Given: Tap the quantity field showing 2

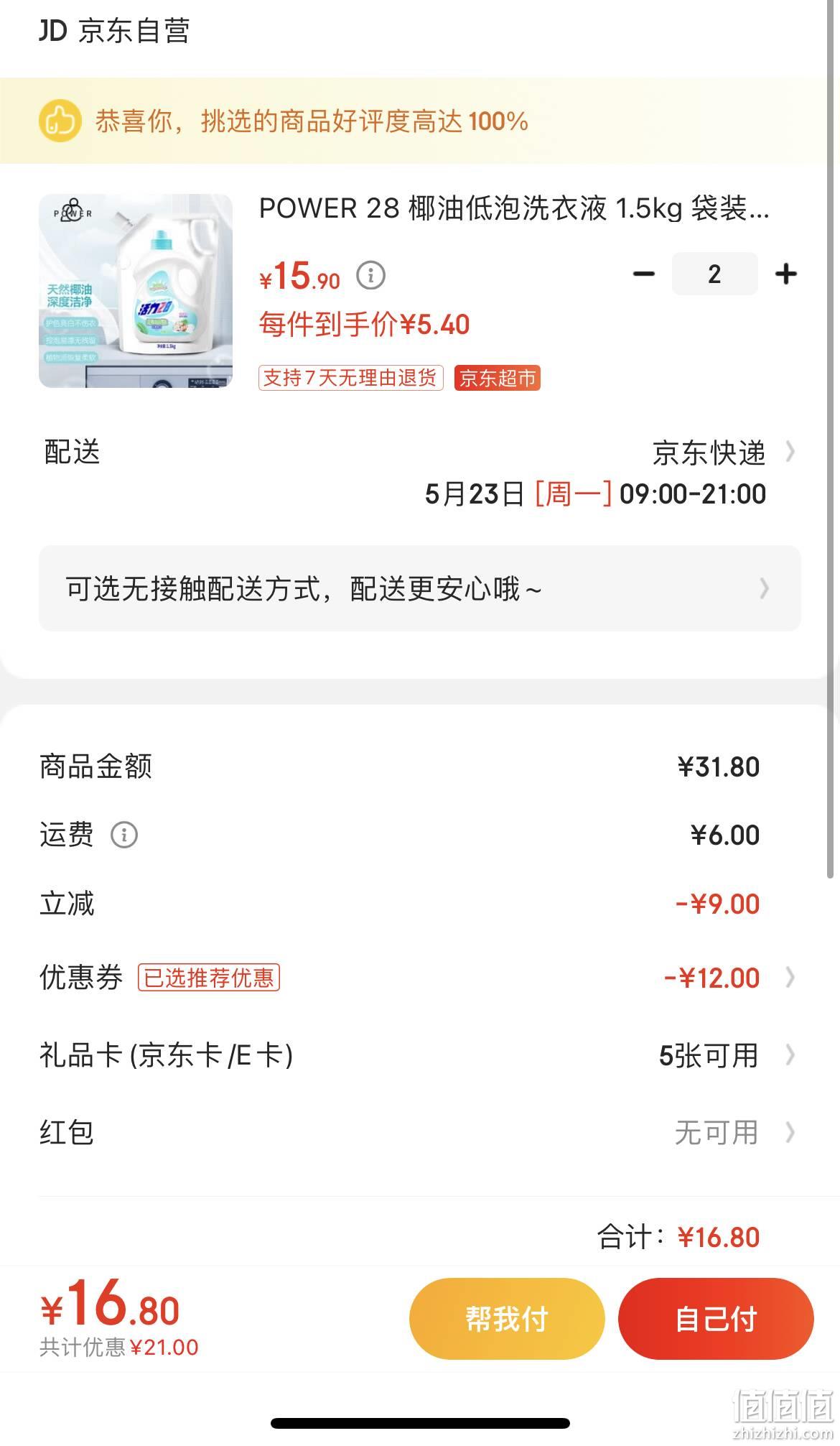Looking at the screenshot, I should coord(714,274).
